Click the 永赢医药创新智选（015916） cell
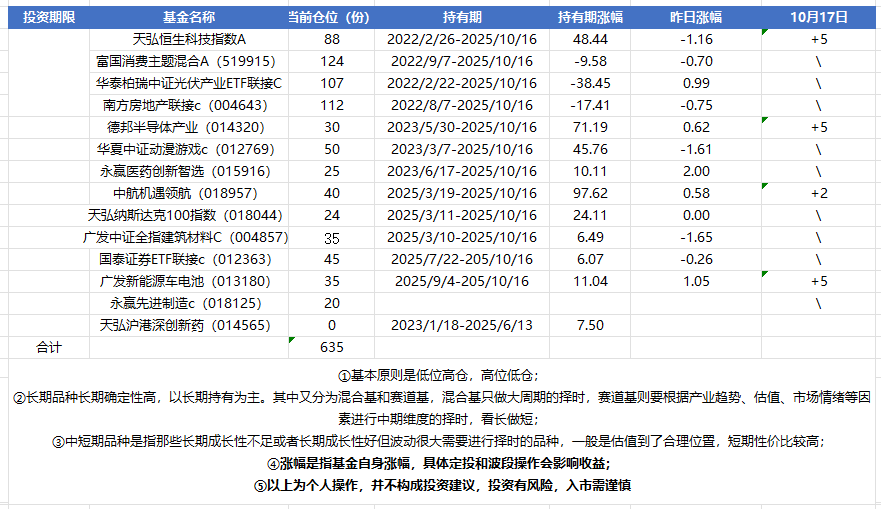 pyautogui.click(x=189, y=171)
